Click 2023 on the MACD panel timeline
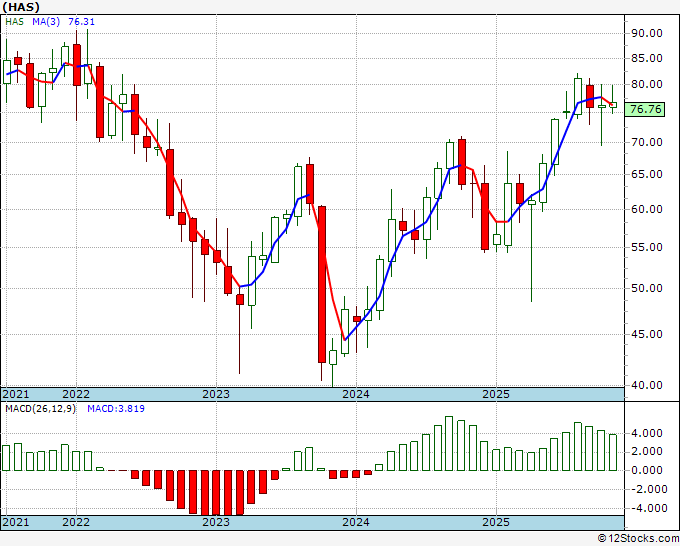The width and height of the screenshot is (680, 546). (x=216, y=522)
